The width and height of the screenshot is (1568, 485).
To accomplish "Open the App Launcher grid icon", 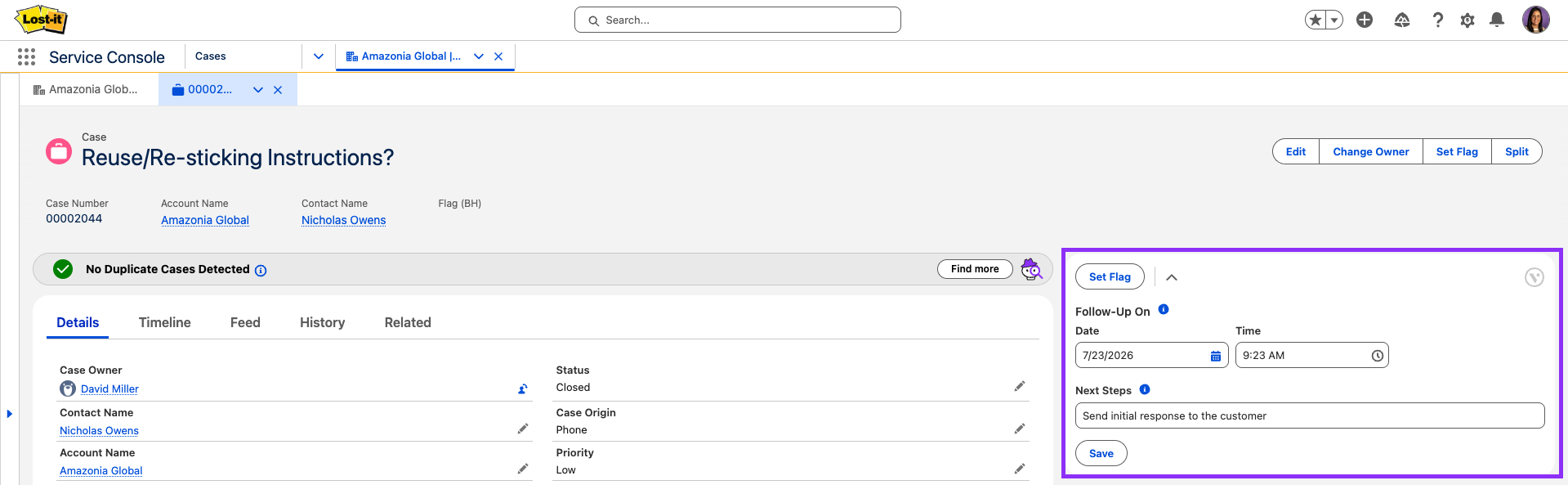I will [26, 56].
